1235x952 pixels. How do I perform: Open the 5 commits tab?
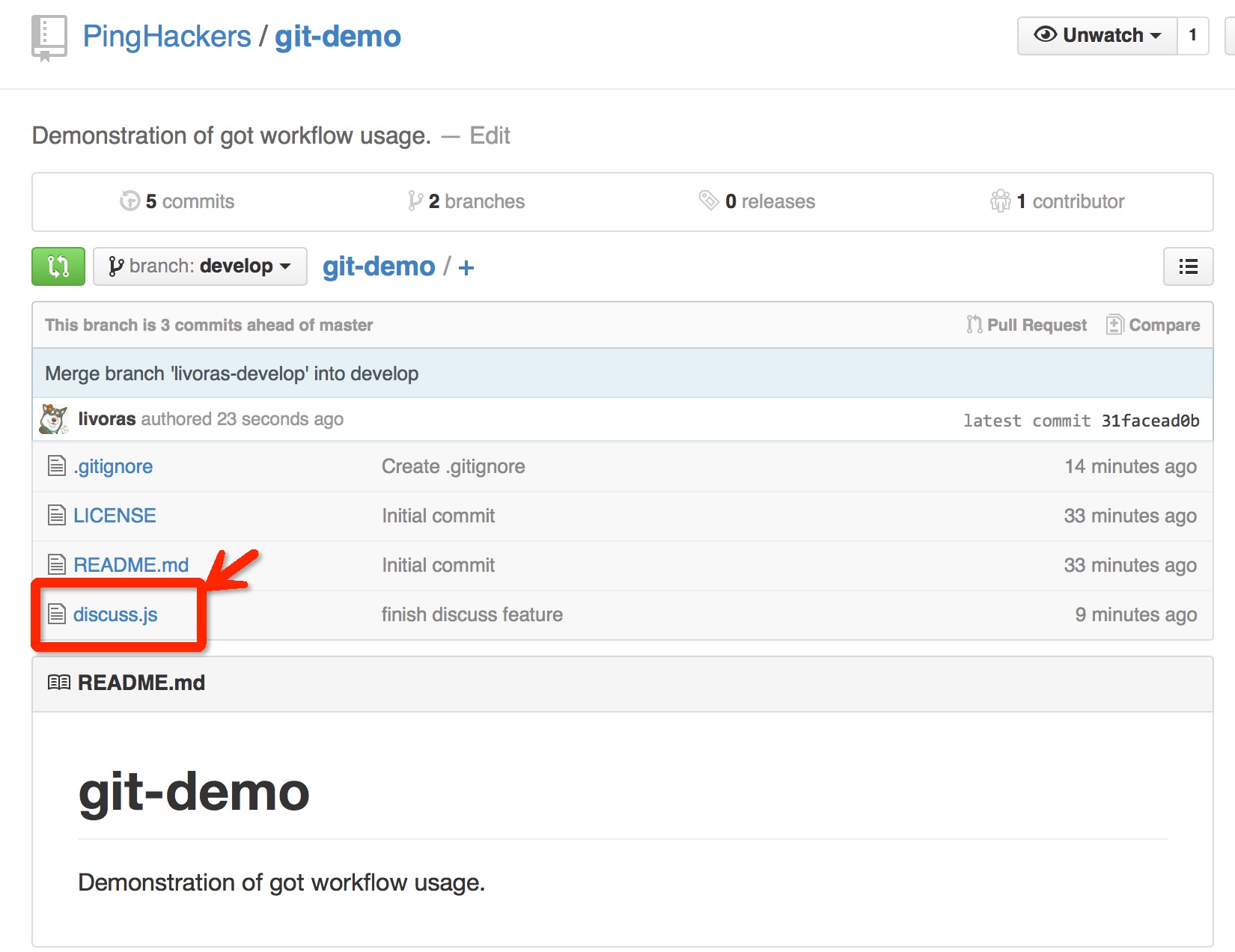coord(177,201)
